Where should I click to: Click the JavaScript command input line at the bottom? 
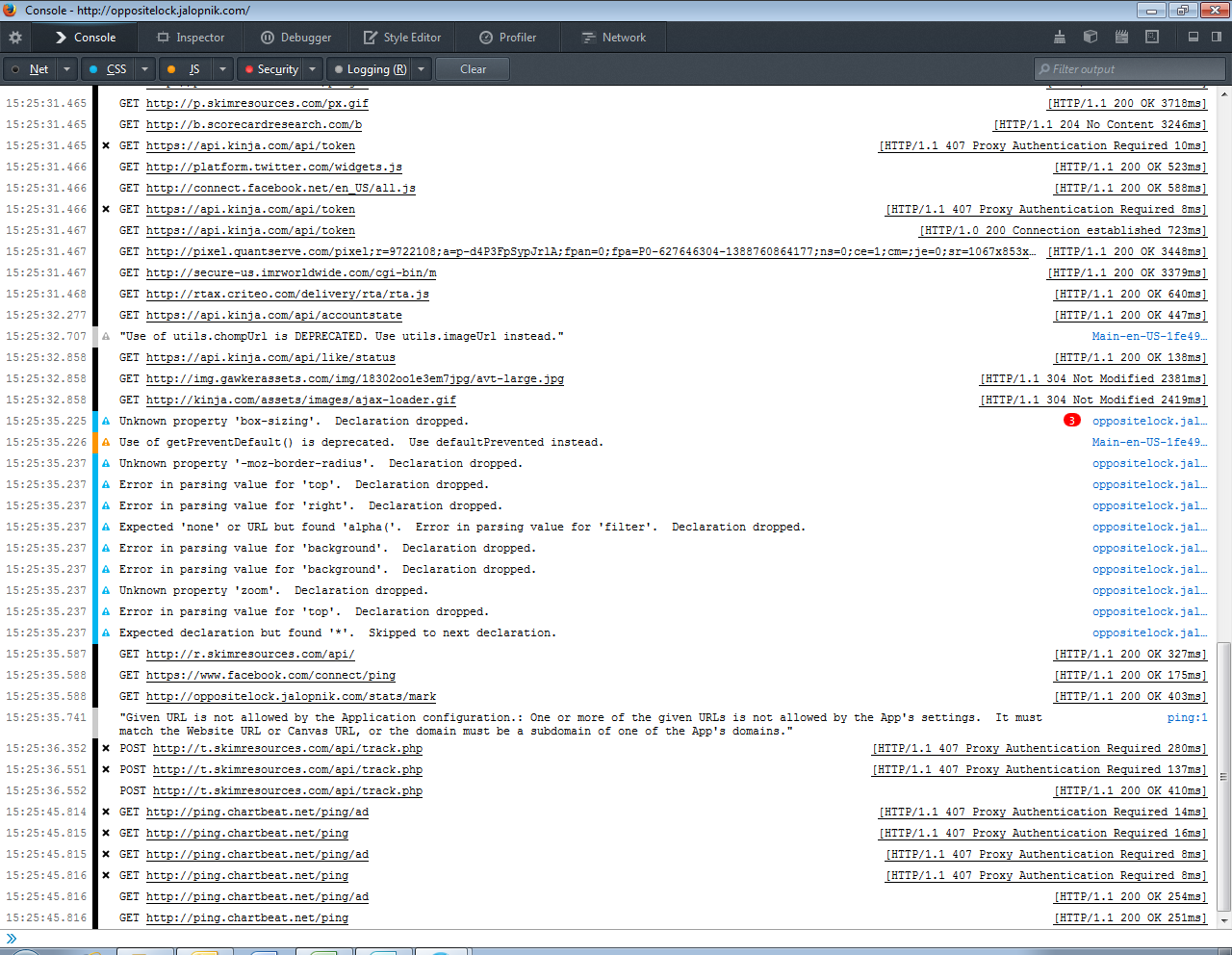point(616,939)
